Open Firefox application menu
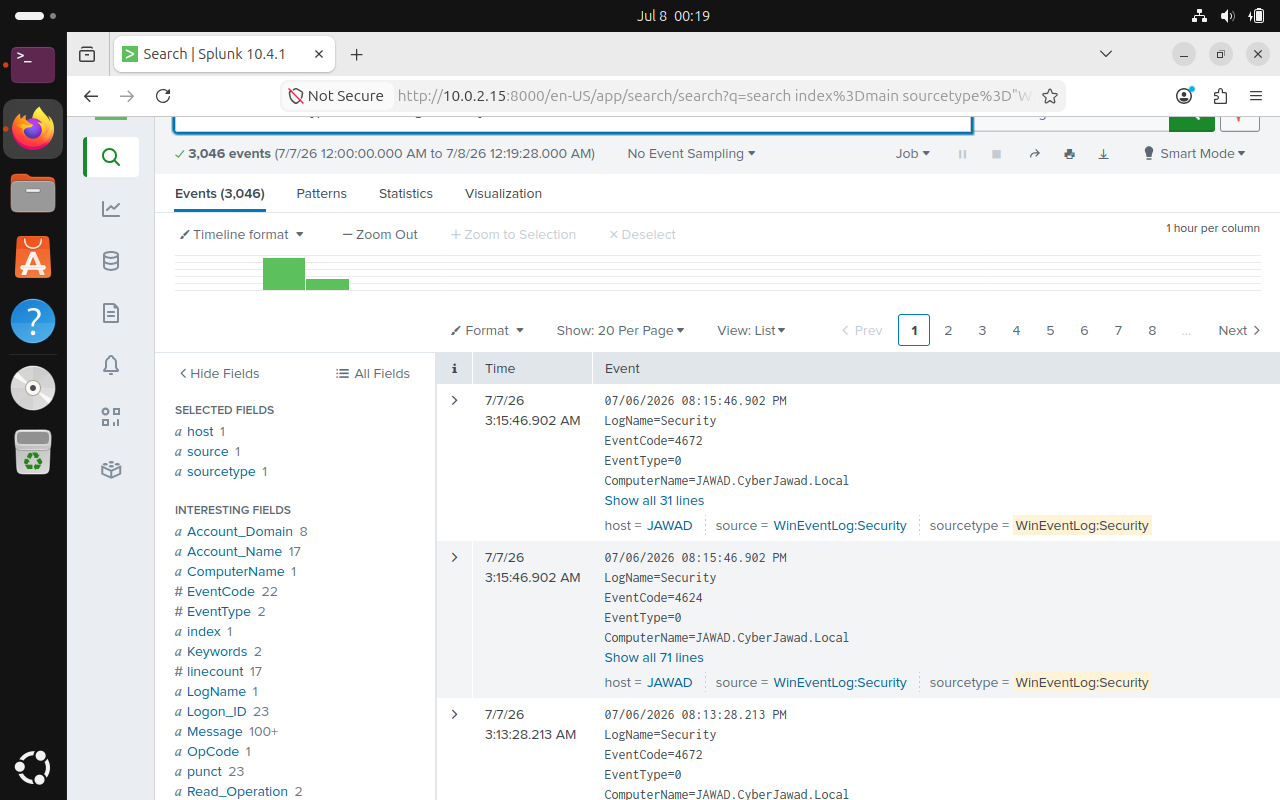The height and width of the screenshot is (800, 1280). [1256, 96]
